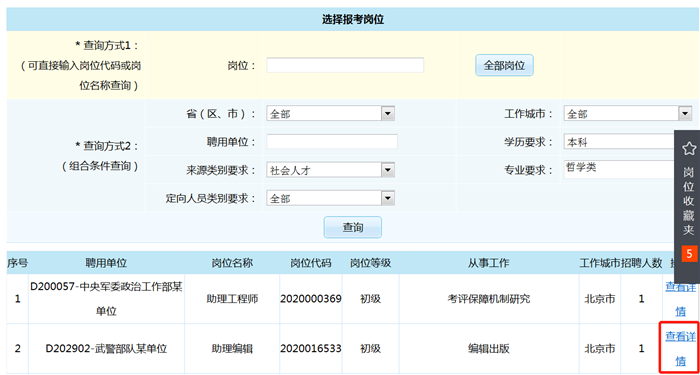Click the 全部岗位 button
Image resolution: width=700 pixels, height=375 pixels.
(x=504, y=66)
